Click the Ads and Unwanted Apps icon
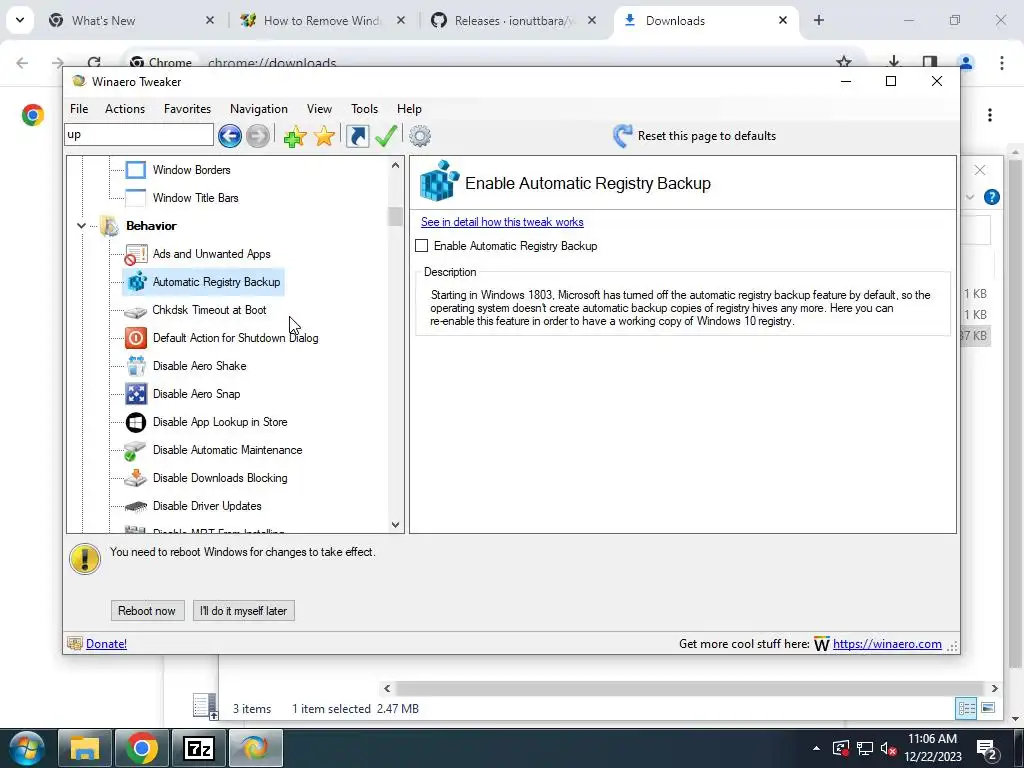 tap(136, 254)
